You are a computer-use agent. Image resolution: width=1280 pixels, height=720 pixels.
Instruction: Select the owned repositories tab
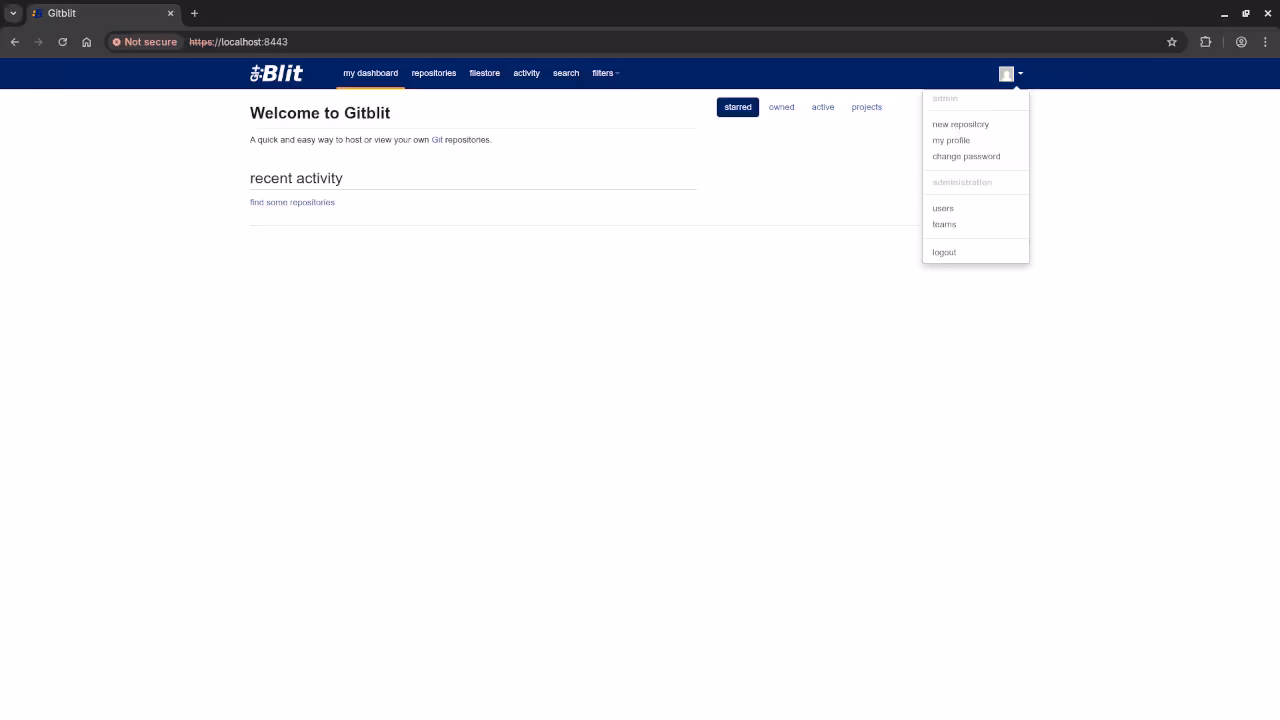click(781, 107)
